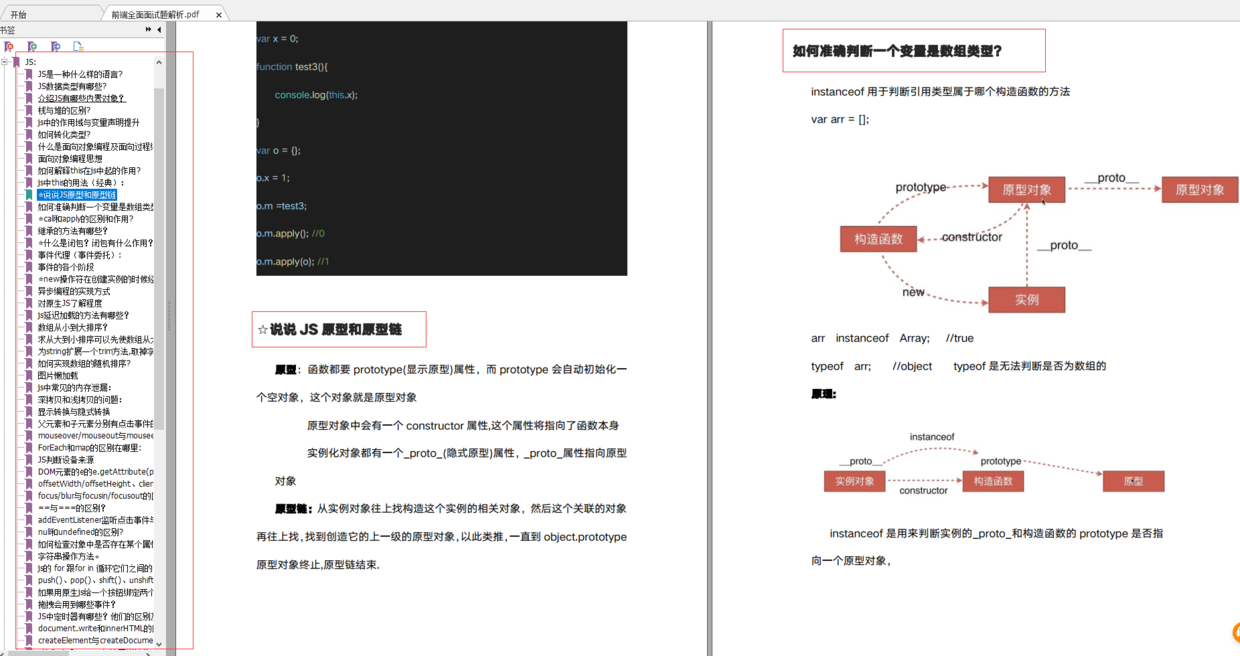
Task: Open bookmark 显示转换与隐式转换
Action: tap(74, 411)
